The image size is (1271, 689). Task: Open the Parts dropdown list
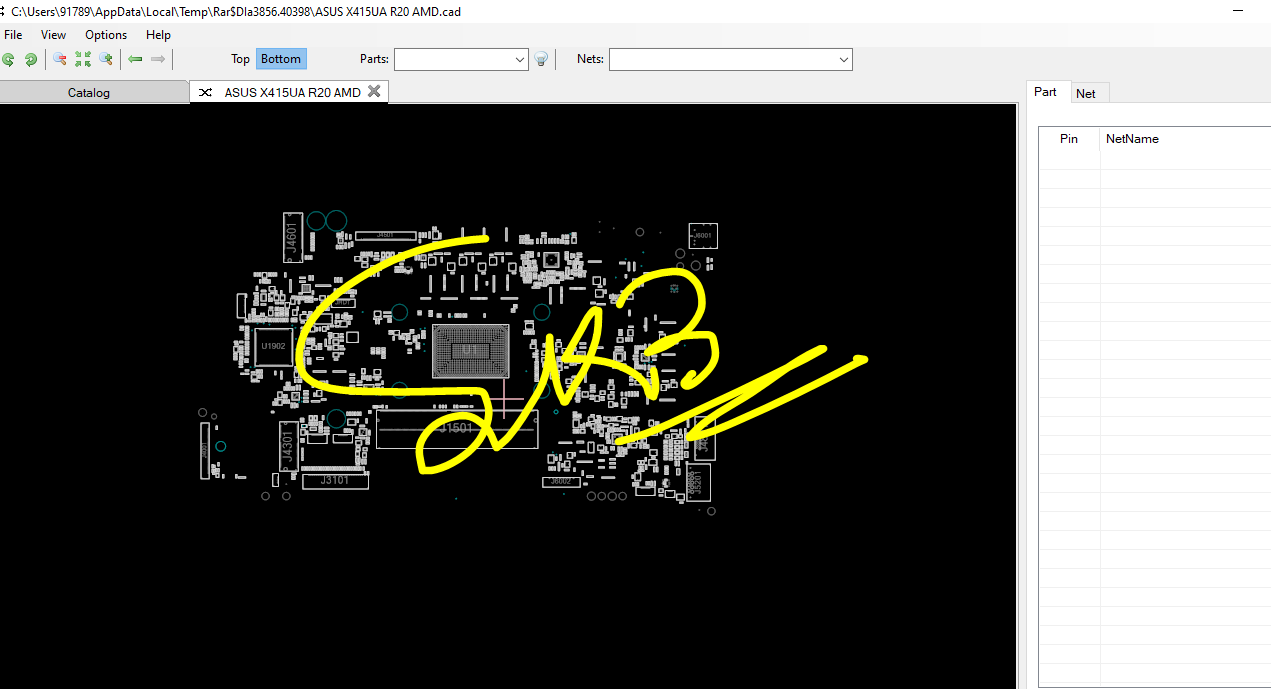coord(520,60)
